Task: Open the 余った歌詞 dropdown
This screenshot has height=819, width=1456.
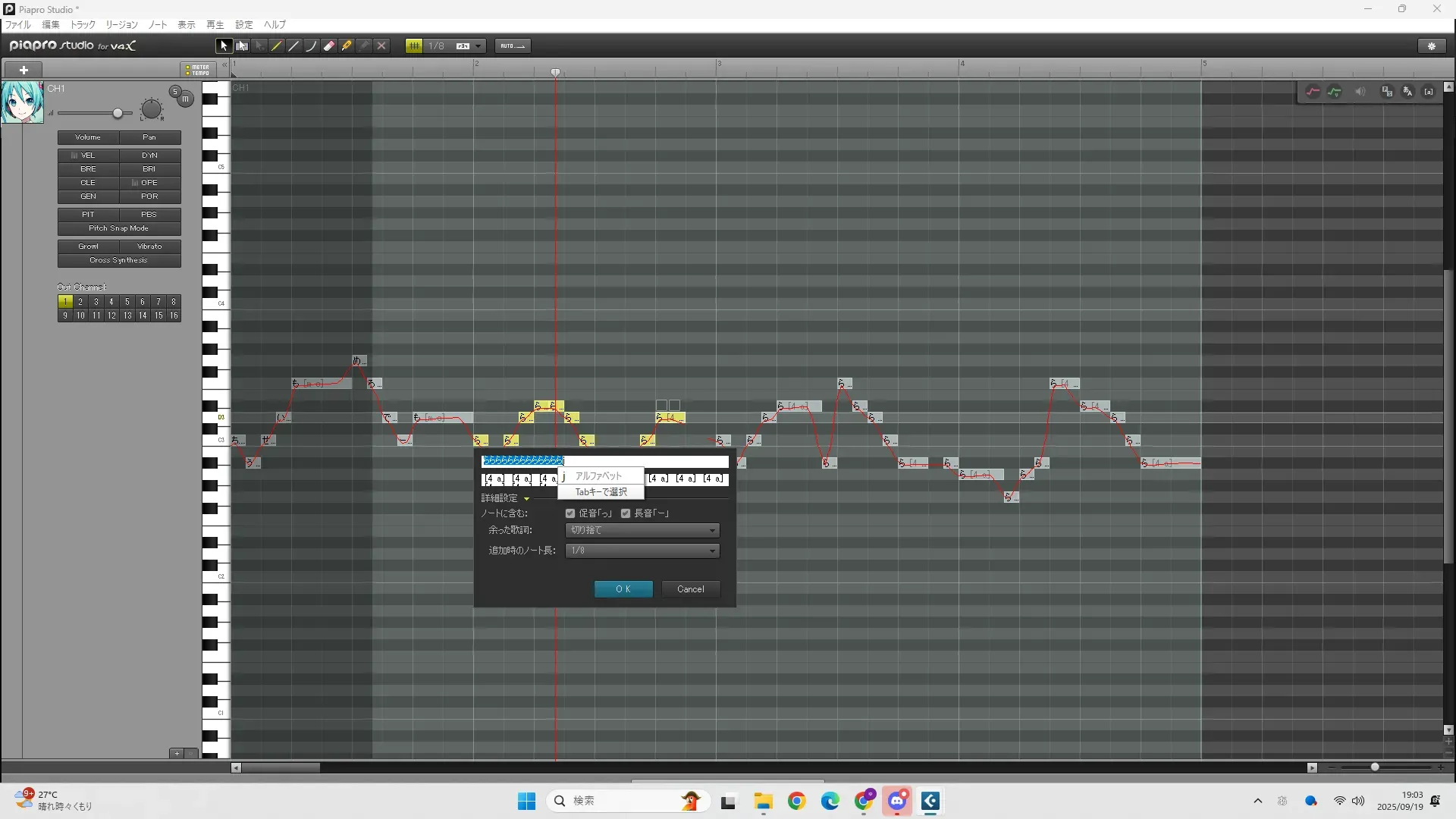Action: pyautogui.click(x=642, y=530)
